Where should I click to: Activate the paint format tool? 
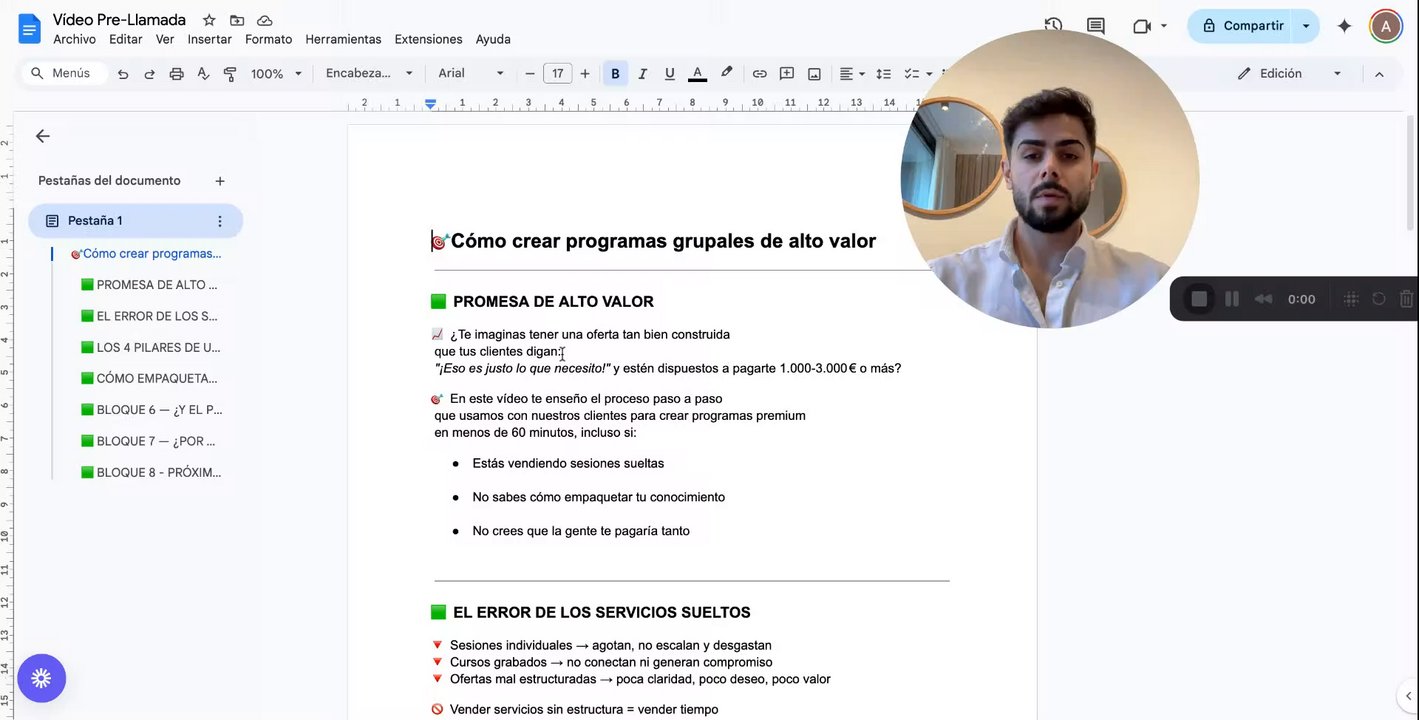tap(230, 74)
